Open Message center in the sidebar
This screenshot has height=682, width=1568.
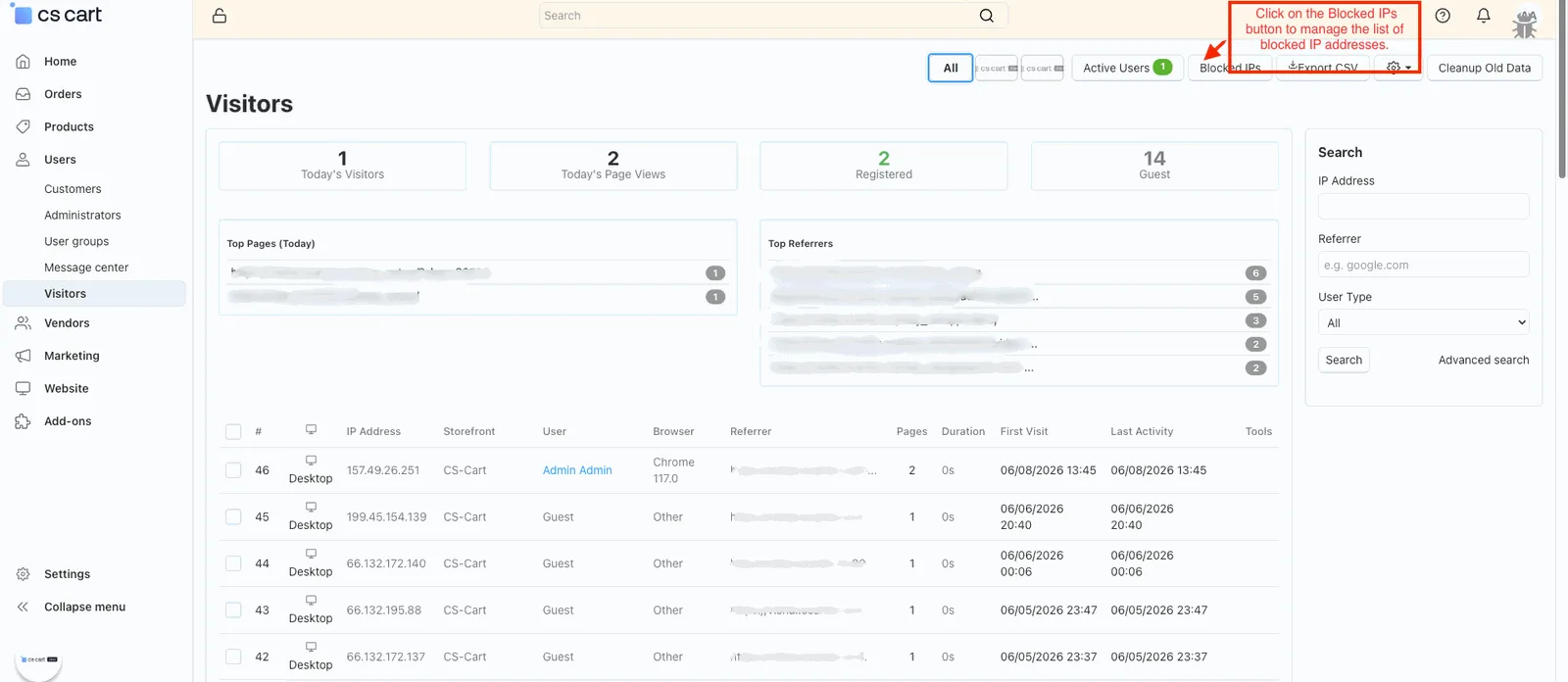86,268
